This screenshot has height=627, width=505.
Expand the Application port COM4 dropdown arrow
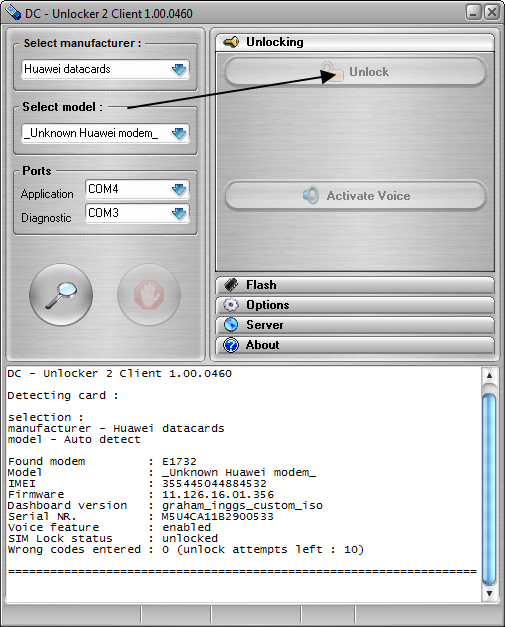coord(179,189)
